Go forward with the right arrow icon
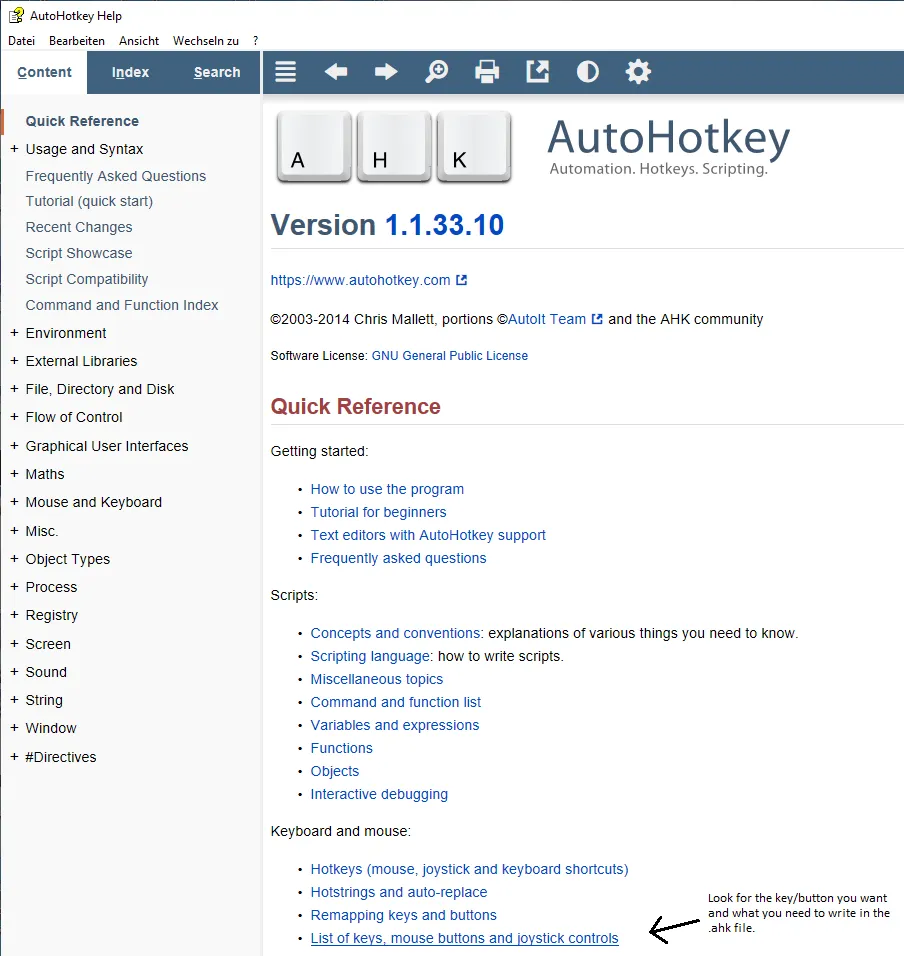 click(x=386, y=72)
